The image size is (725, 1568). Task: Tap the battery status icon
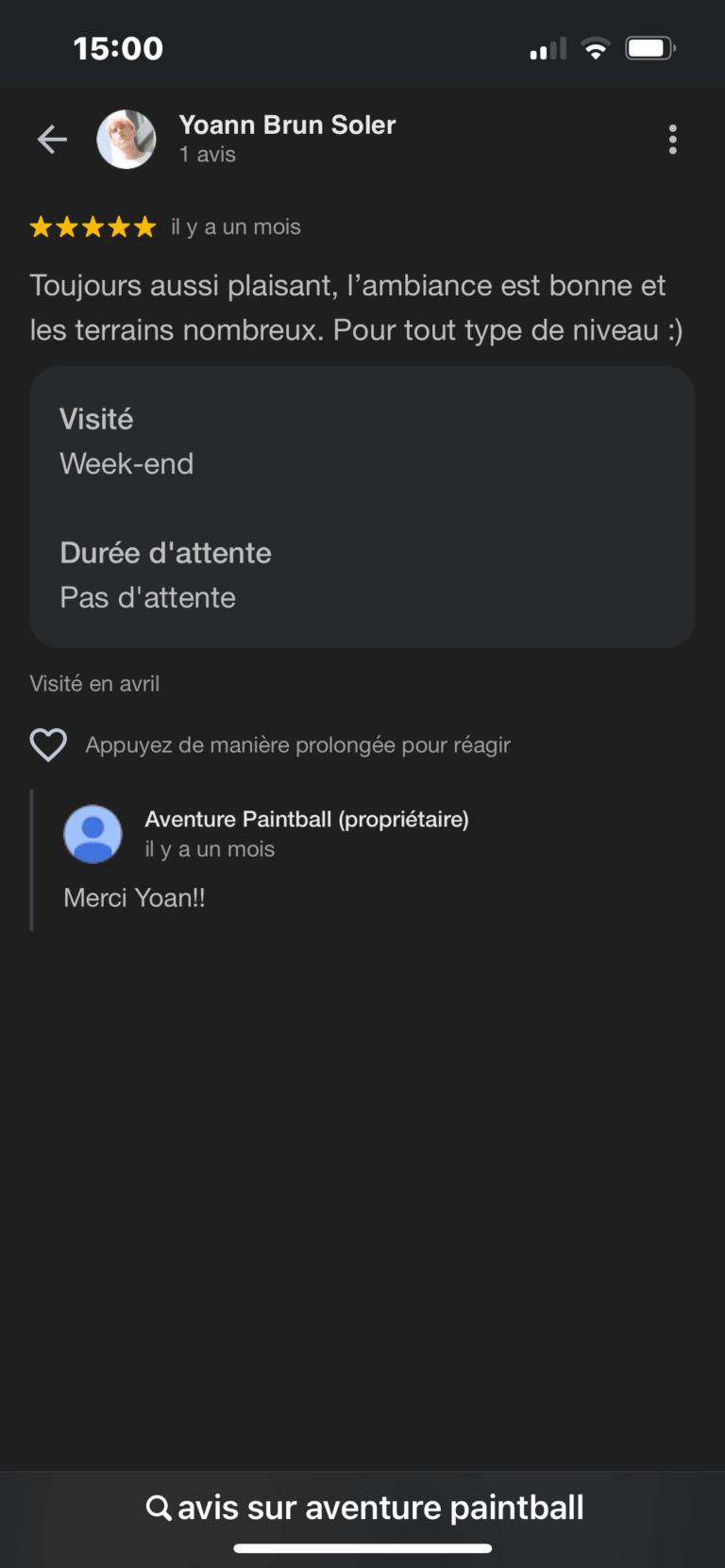650,48
